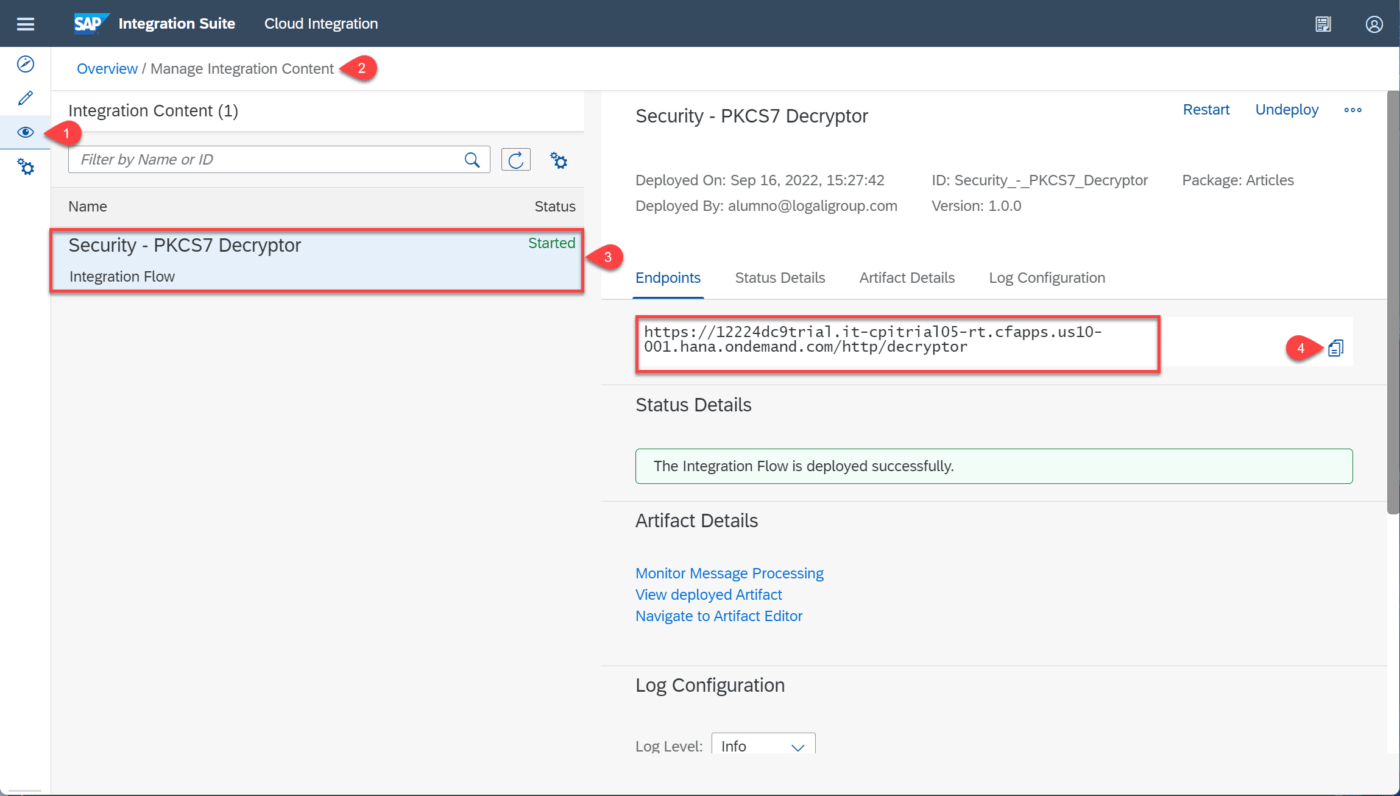Open the Design pencil icon in sidebar
The height and width of the screenshot is (796, 1400).
point(26,98)
